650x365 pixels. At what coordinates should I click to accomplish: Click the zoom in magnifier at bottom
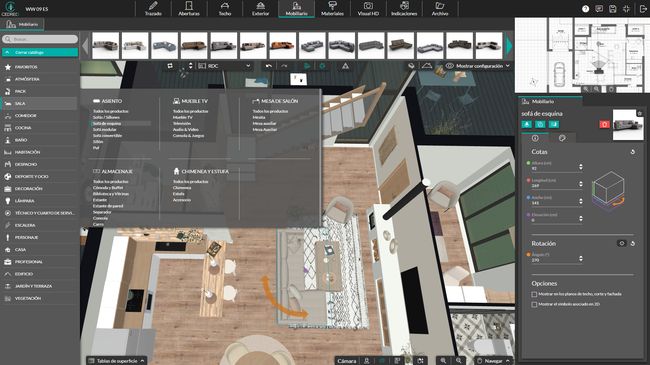[443, 361]
